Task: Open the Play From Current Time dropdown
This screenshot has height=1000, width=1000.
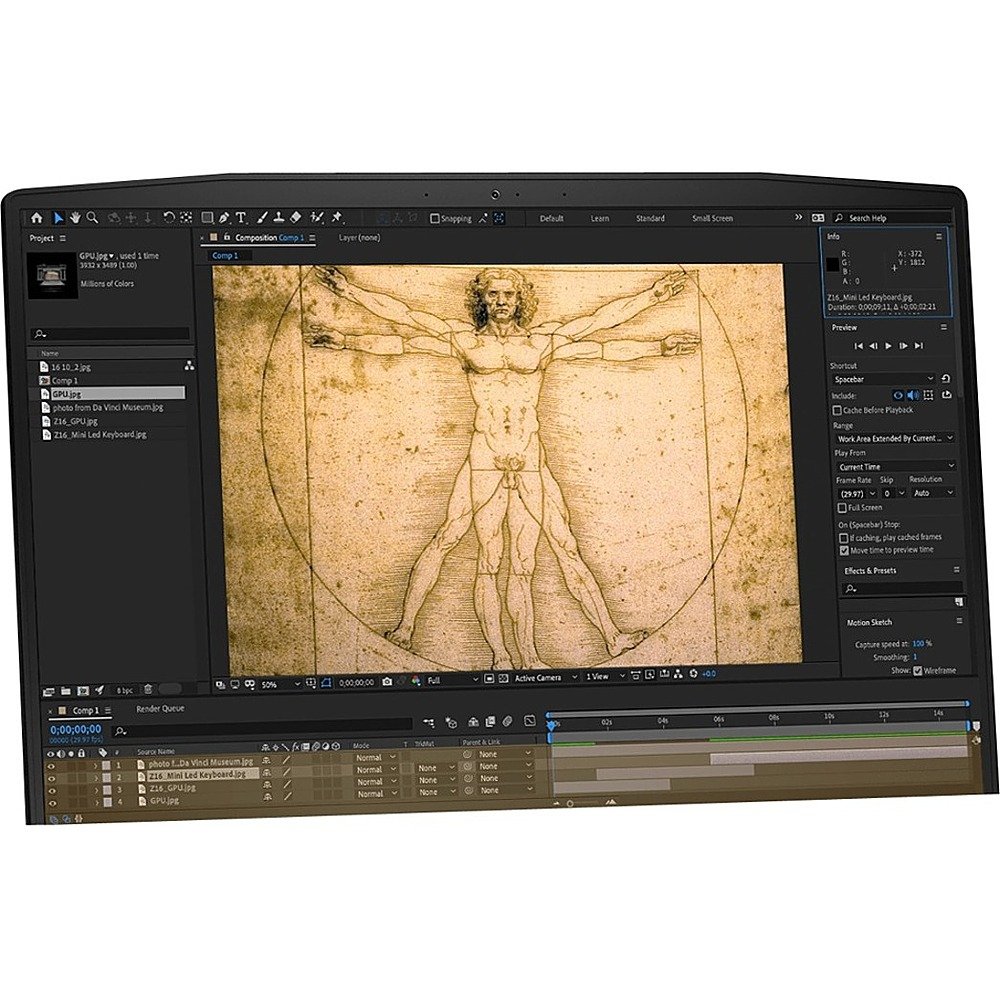Action: 895,467
